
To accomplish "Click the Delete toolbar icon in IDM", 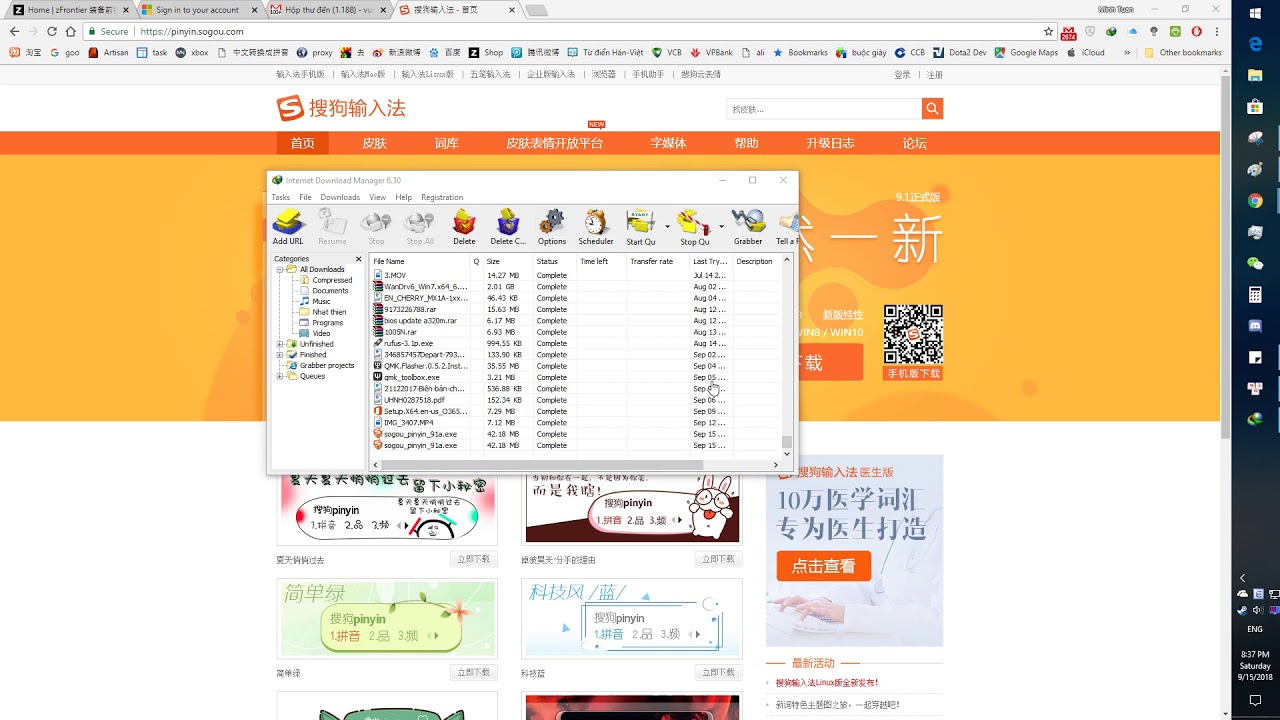I will 464,228.
